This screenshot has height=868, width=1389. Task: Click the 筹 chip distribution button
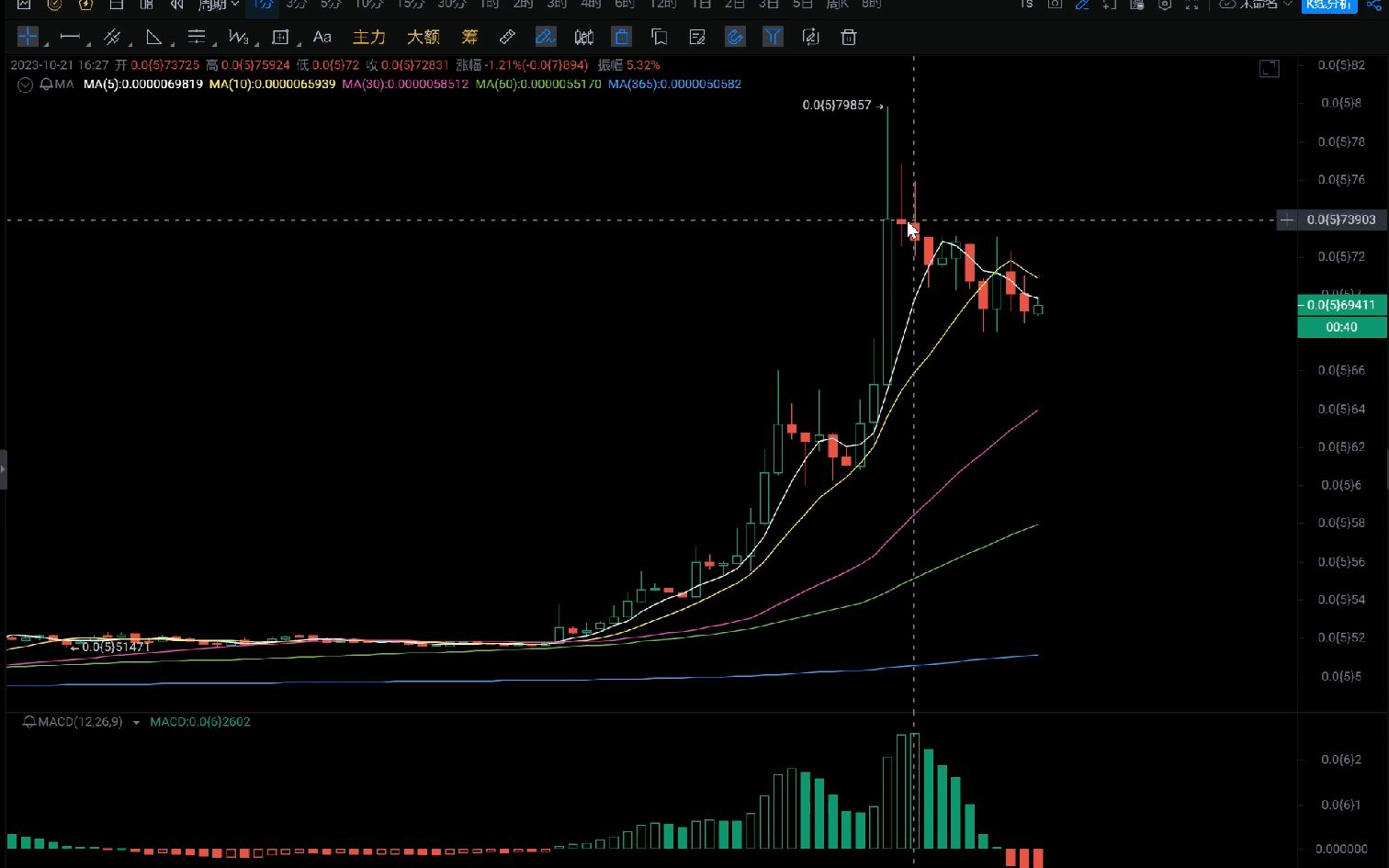click(469, 37)
